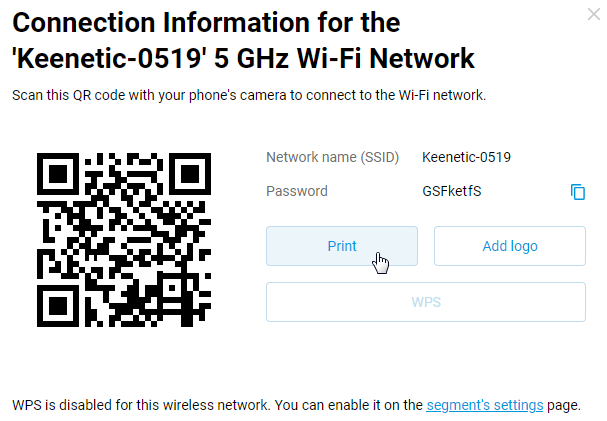Click the disabled WPS button

(425, 302)
